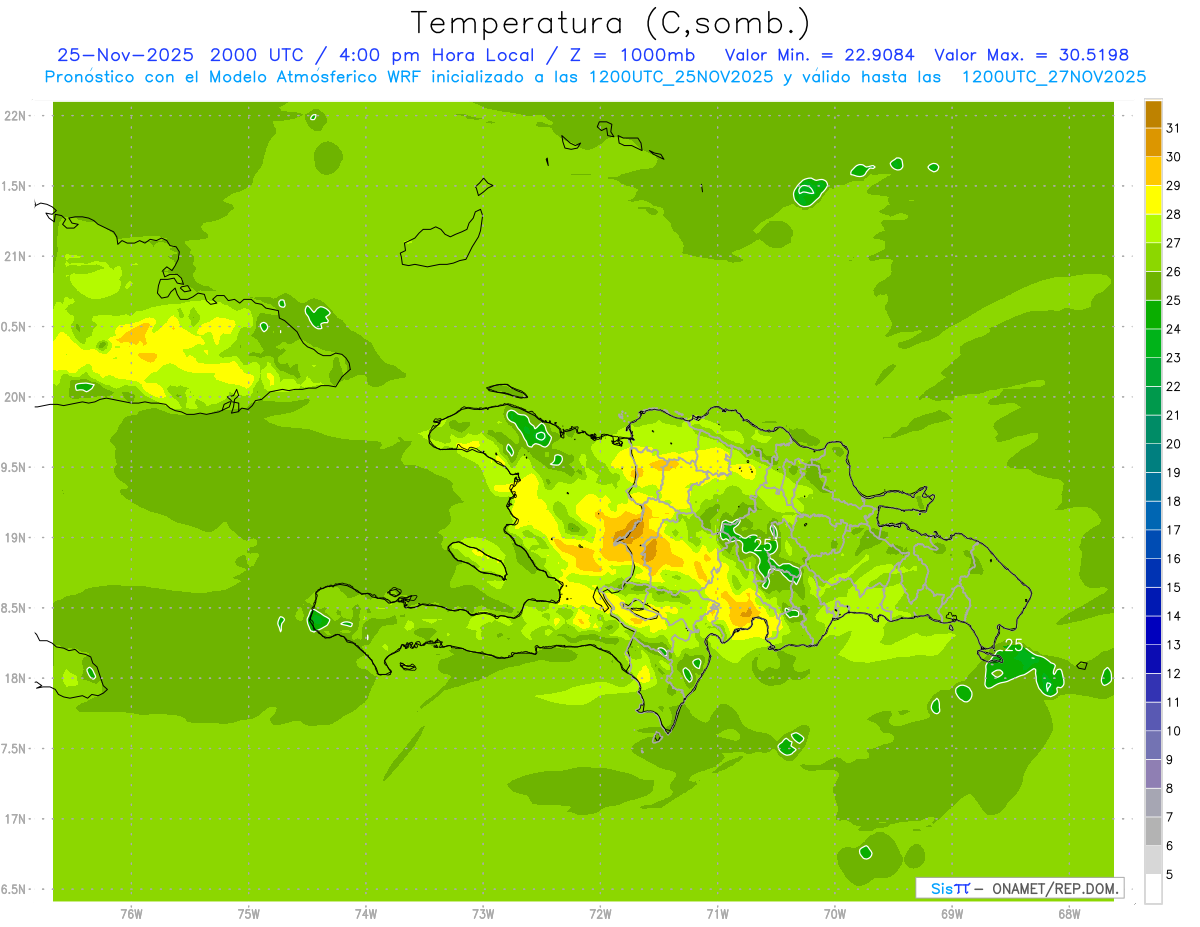Click the legend value '27' on color bar
Screen dimensions: 1200x927
1174,242
